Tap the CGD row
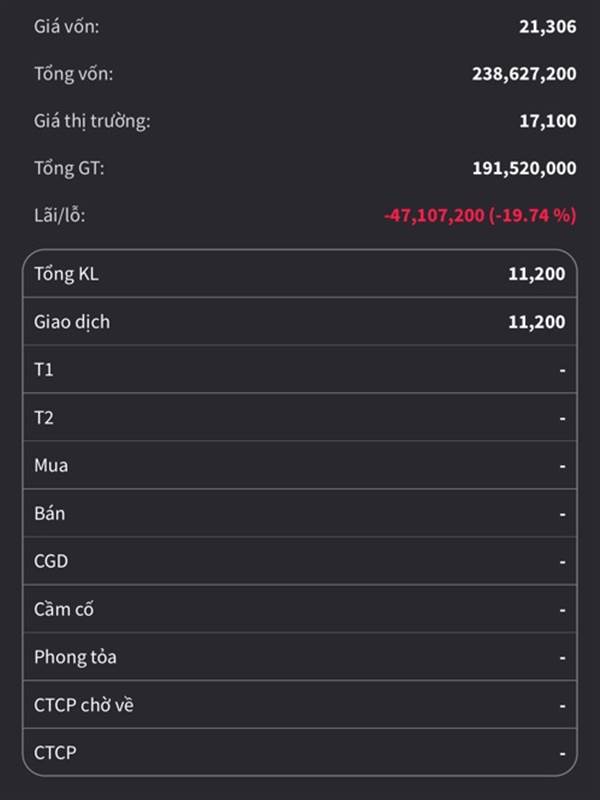Image resolution: width=600 pixels, height=800 pixels. 300,561
